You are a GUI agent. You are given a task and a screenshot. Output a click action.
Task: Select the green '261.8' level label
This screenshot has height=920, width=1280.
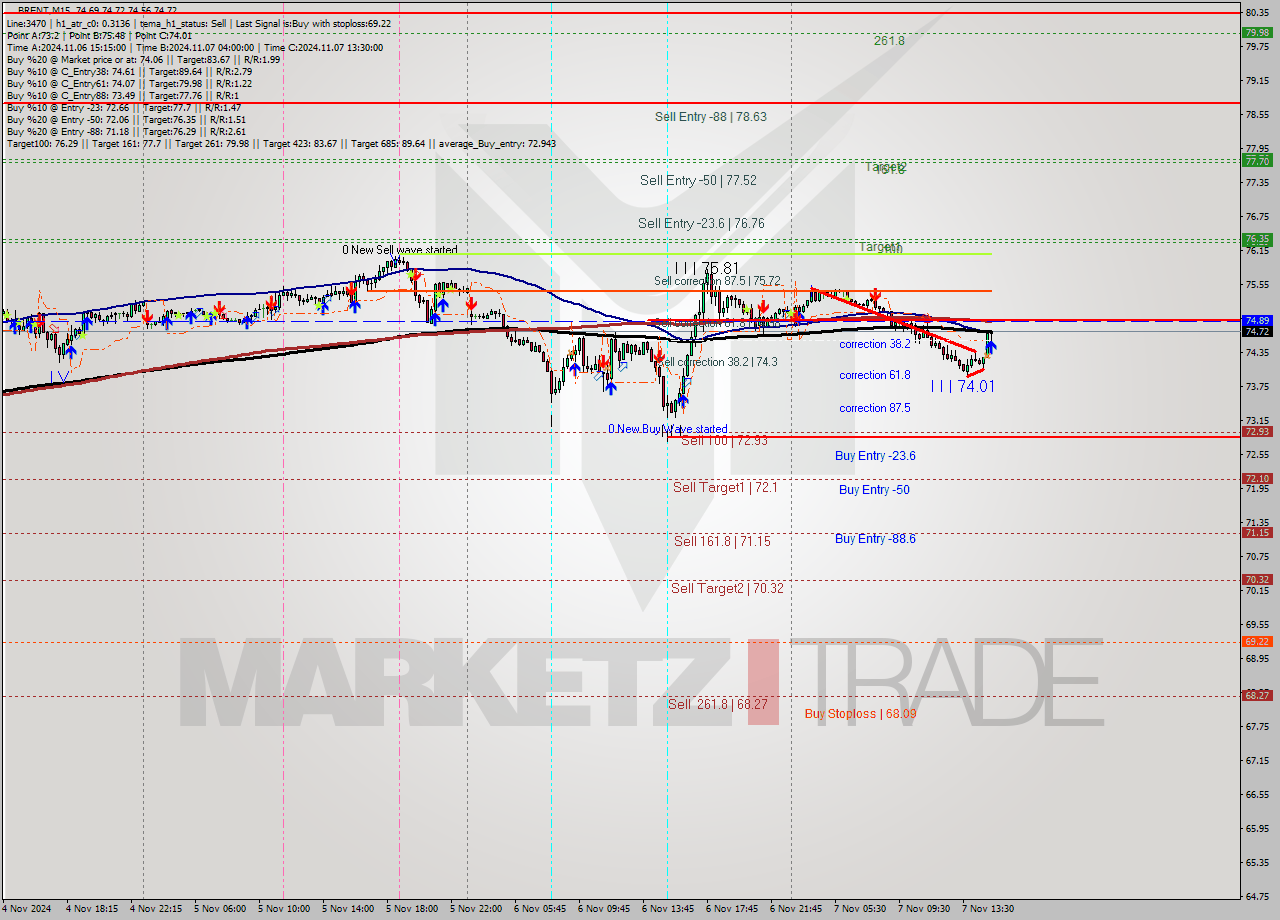click(x=889, y=41)
